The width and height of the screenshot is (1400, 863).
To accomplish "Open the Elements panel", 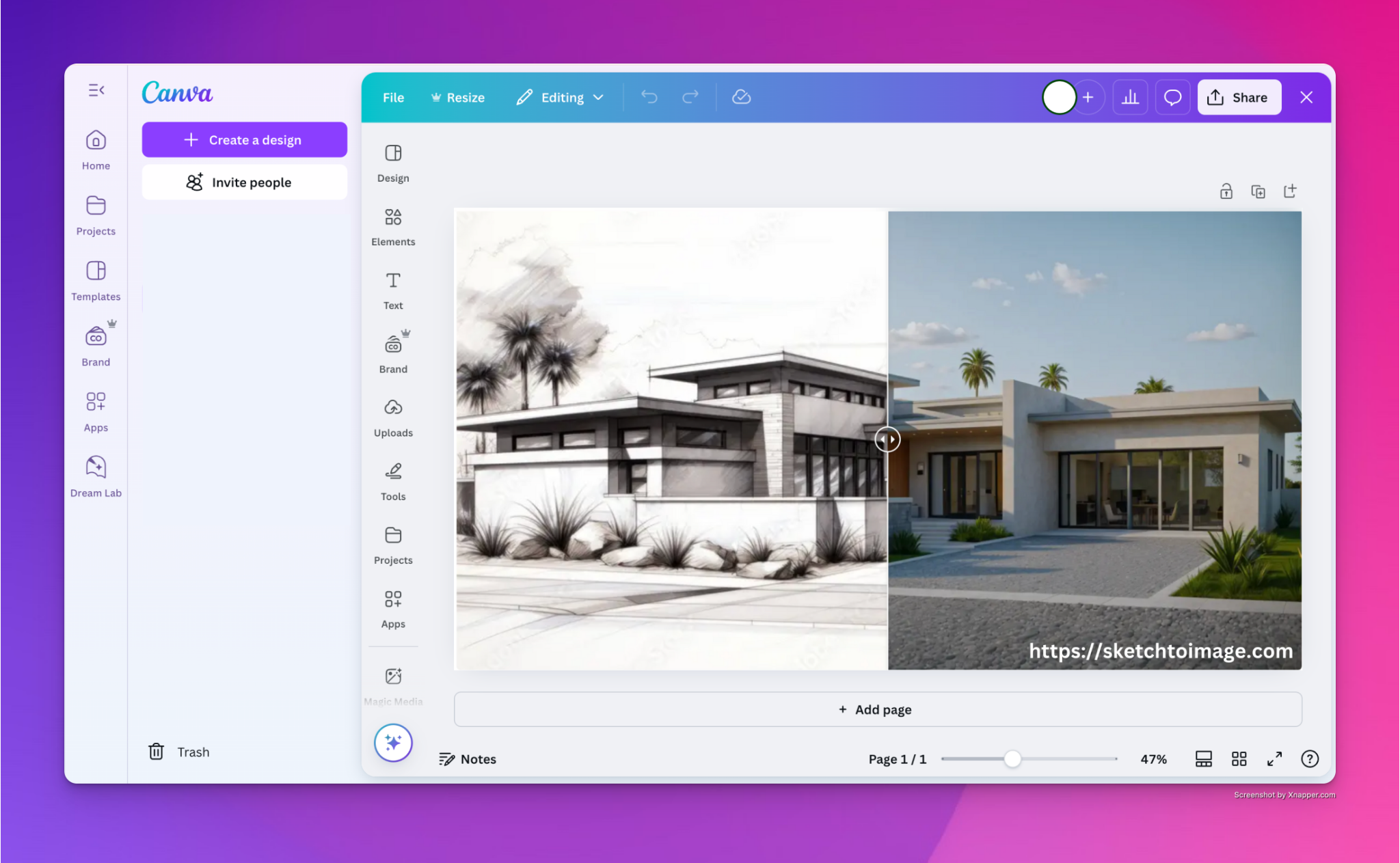I will click(x=393, y=226).
